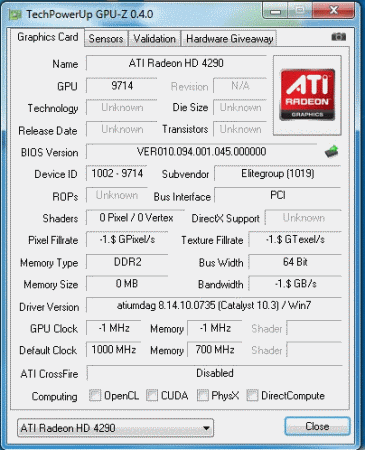The width and height of the screenshot is (365, 450).
Task: Click the Transistors Unknown field
Action: (x=240, y=129)
